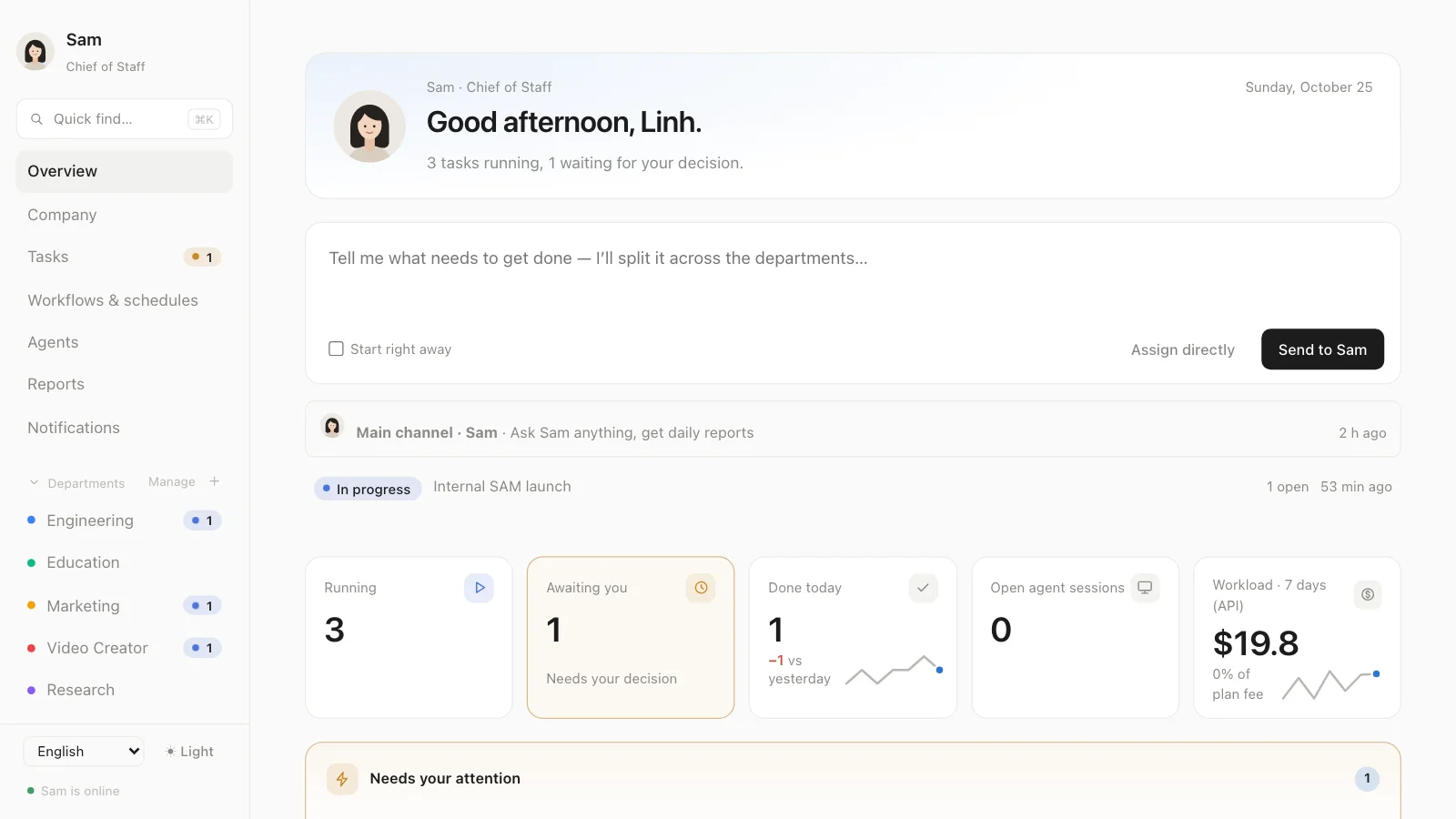This screenshot has width=1456, height=819.
Task: Click the play icon on the Running card
Action: coord(480,588)
